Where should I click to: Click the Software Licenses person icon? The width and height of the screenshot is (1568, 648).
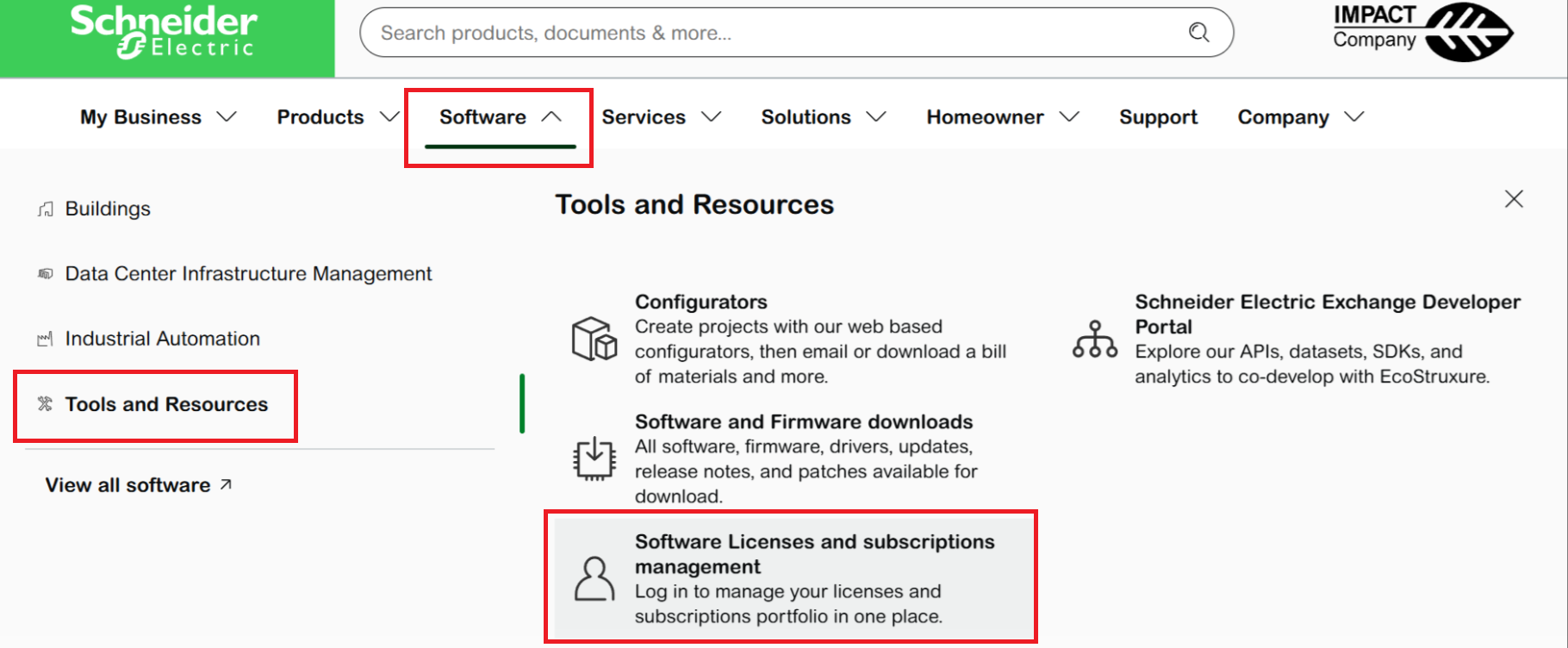[594, 578]
